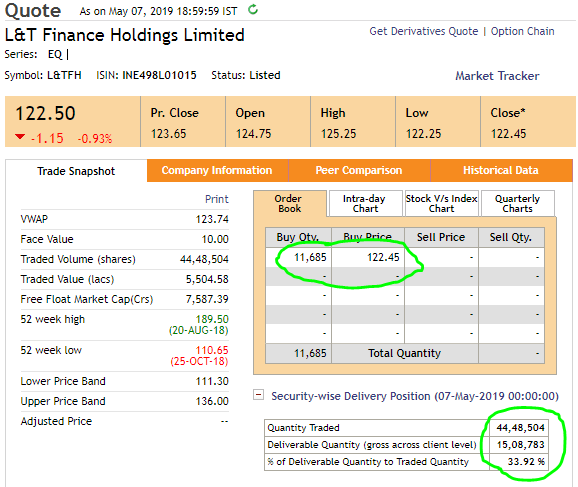This screenshot has width=578, height=487.
Task: Click the VWAP value 123.74
Action: coord(212,219)
